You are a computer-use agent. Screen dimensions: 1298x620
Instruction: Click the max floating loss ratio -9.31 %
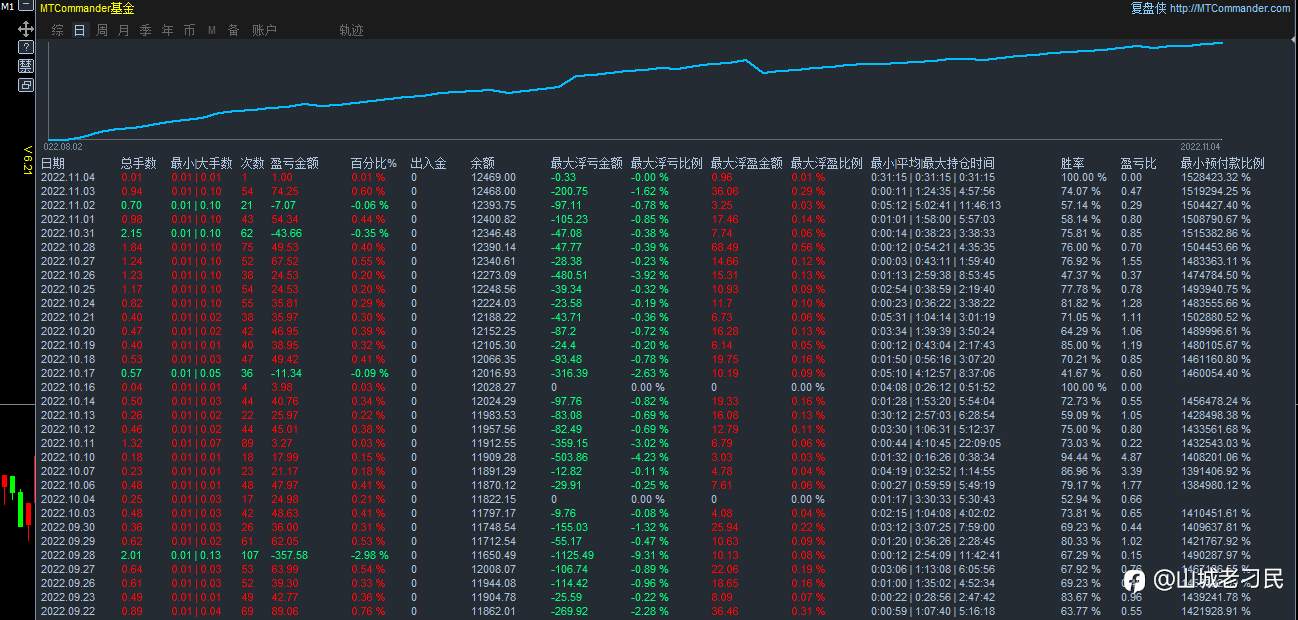coord(652,555)
